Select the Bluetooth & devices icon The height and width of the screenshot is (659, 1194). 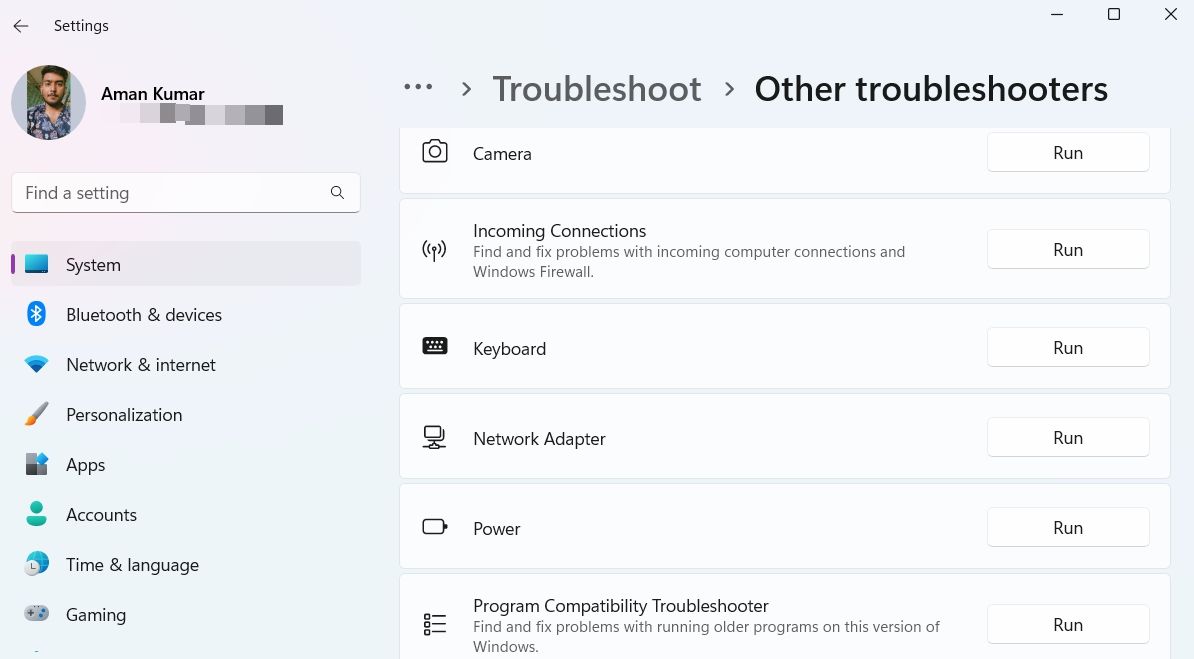pos(37,314)
